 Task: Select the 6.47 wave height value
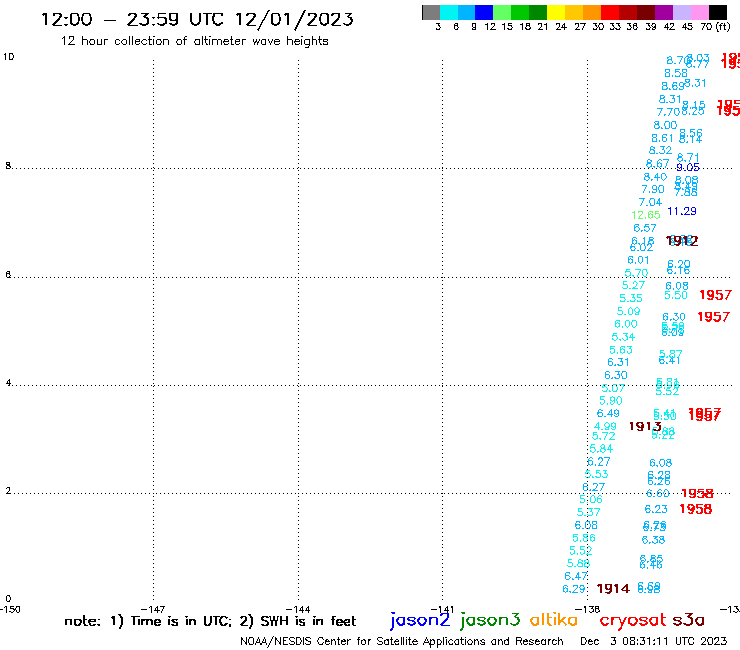pos(576,576)
